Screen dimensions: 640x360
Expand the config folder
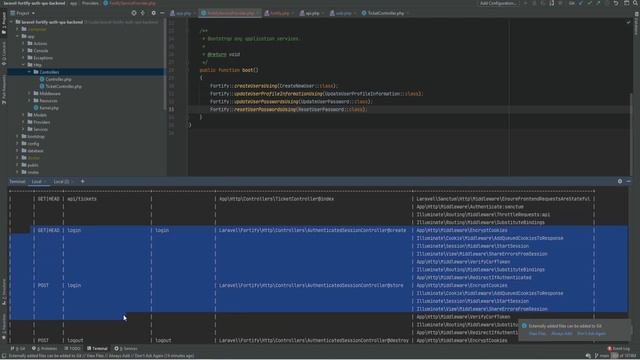pyautogui.click(x=17, y=144)
